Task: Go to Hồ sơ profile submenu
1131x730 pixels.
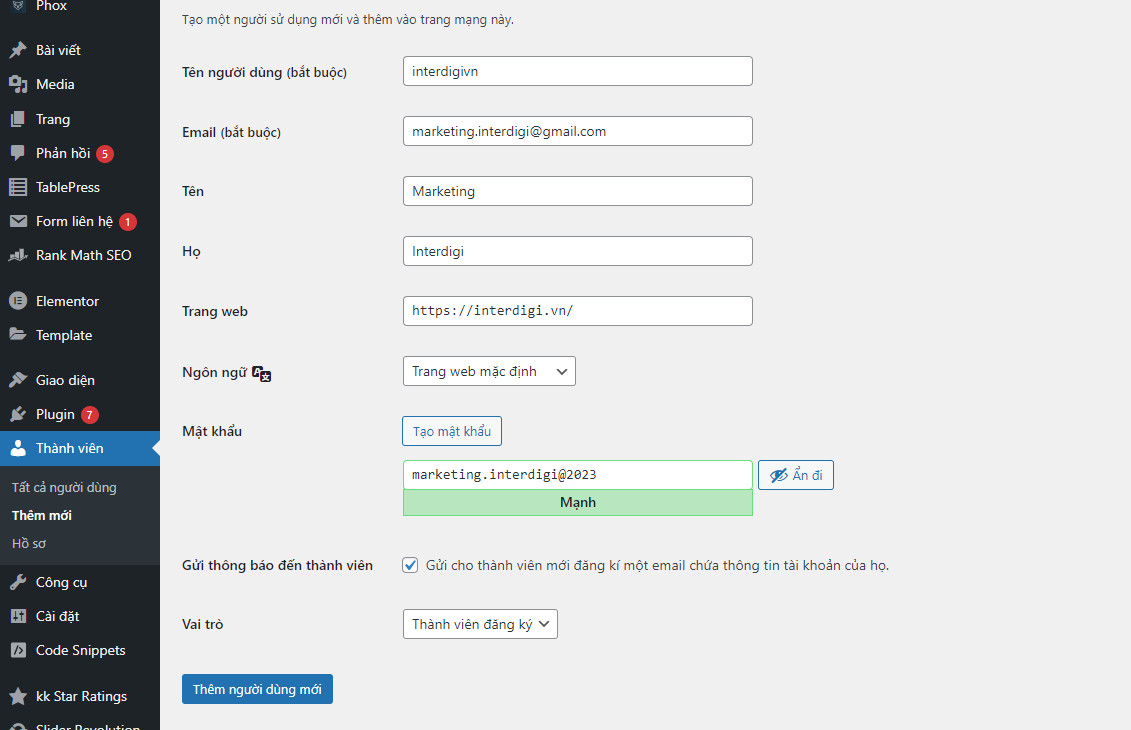Action: click(x=29, y=543)
